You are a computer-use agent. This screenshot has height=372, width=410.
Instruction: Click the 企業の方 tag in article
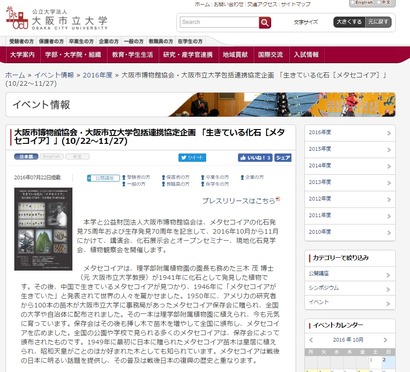pyautogui.click(x=252, y=177)
